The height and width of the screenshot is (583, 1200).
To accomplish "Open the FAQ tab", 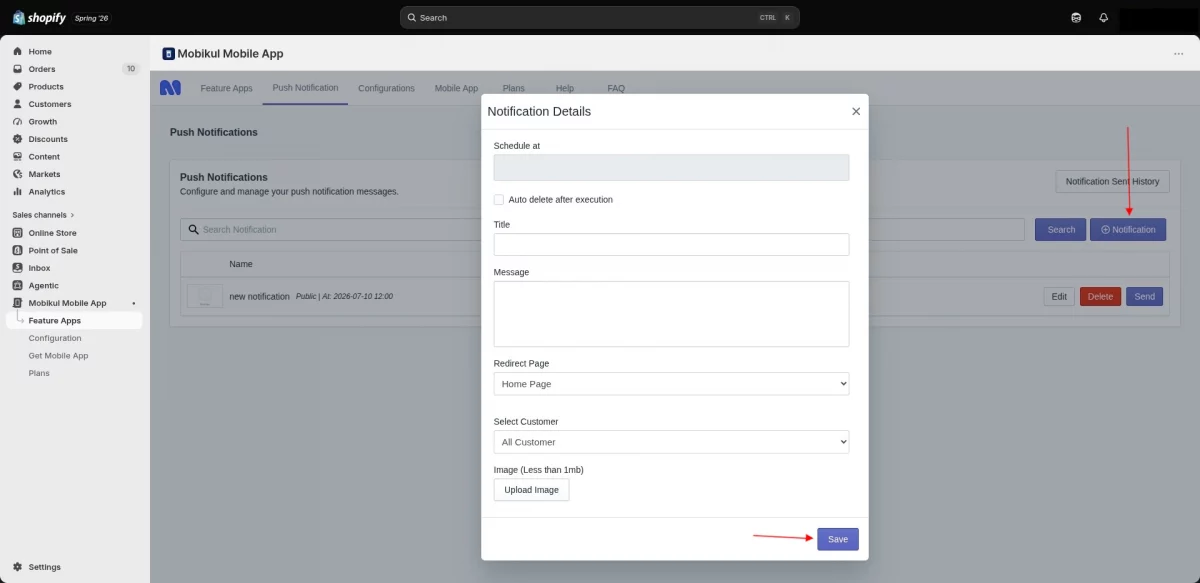I will point(616,88).
